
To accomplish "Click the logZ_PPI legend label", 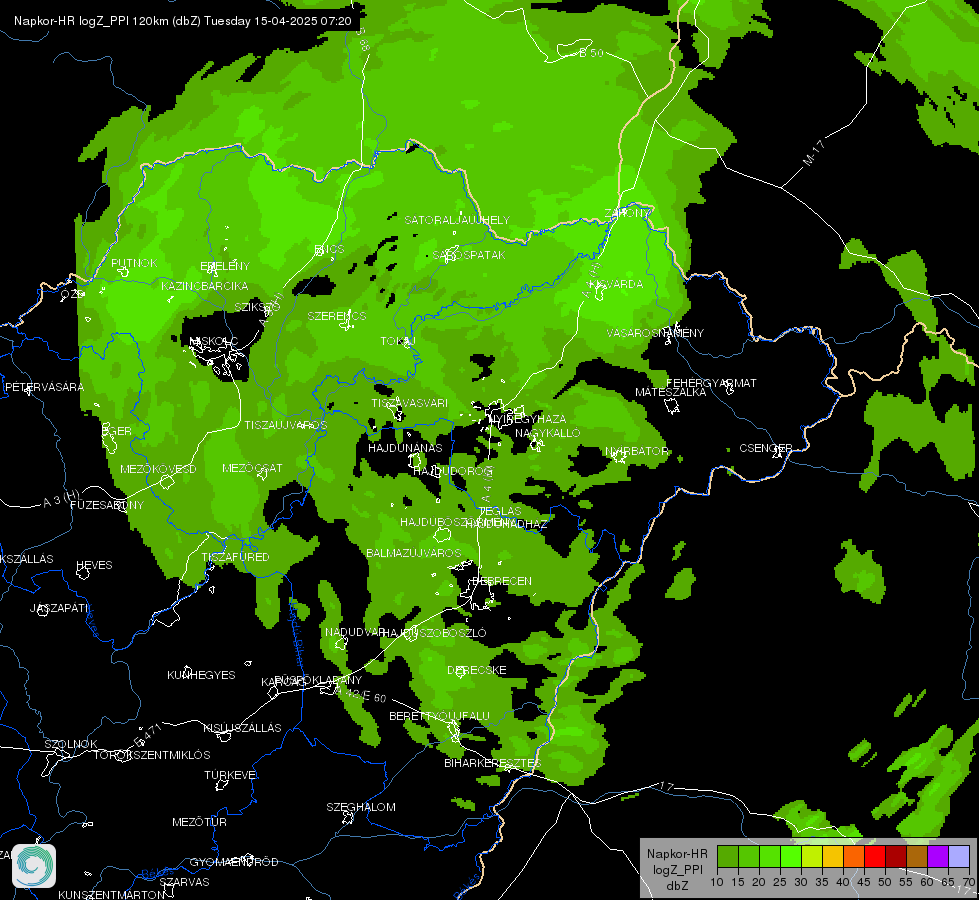I will (x=677, y=869).
